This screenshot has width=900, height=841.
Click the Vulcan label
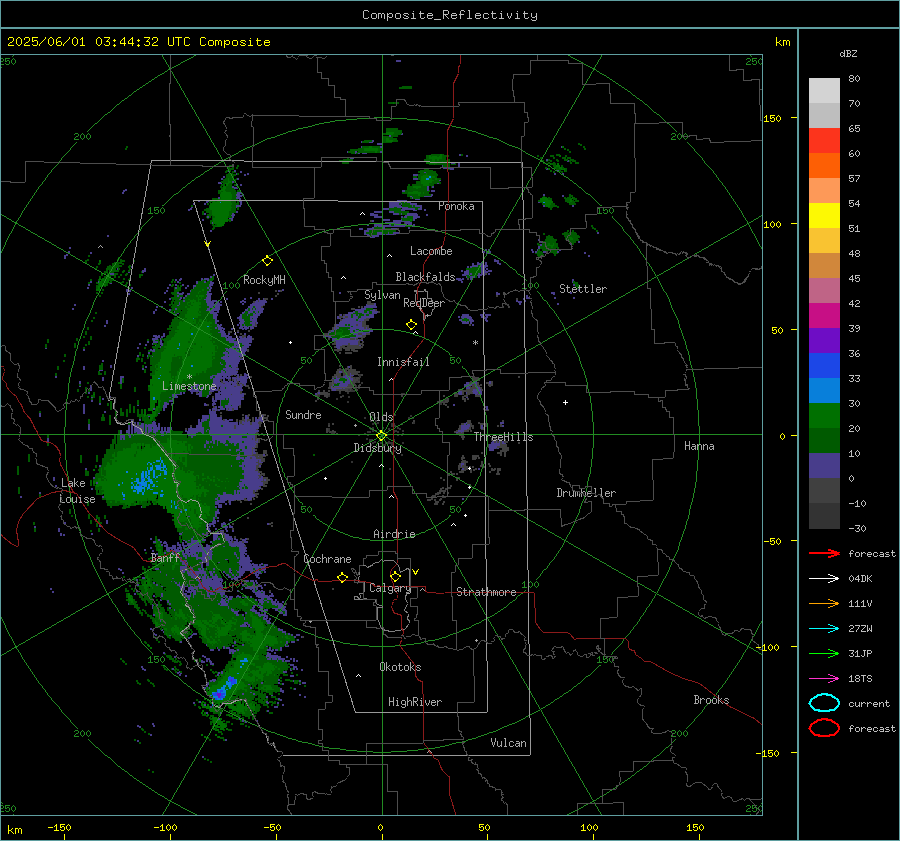508,743
